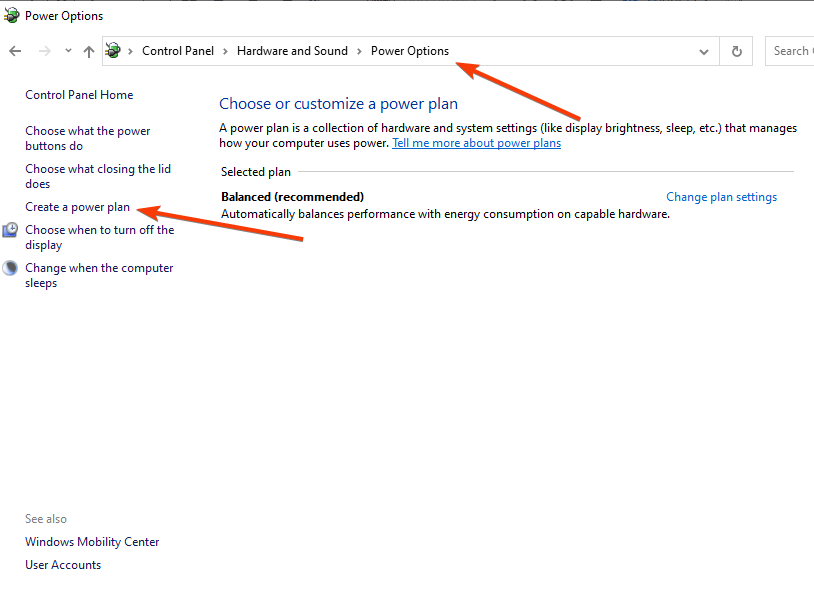Click Create a power plan

click(x=77, y=207)
